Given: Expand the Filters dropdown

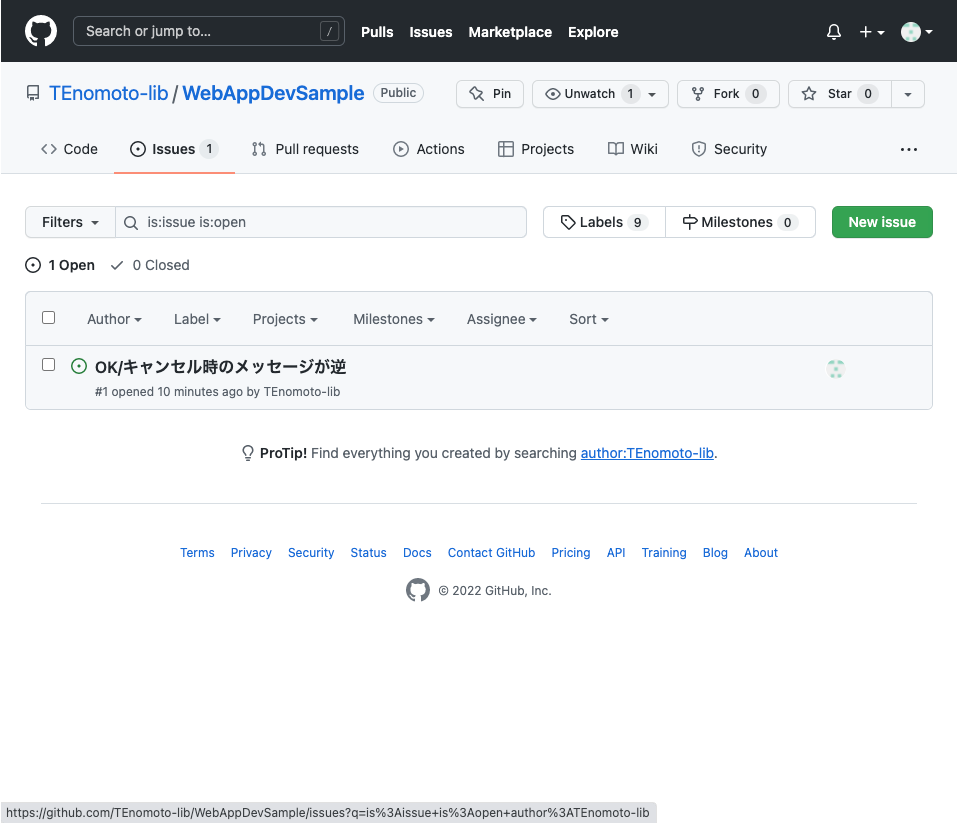Looking at the screenshot, I should tap(70, 222).
